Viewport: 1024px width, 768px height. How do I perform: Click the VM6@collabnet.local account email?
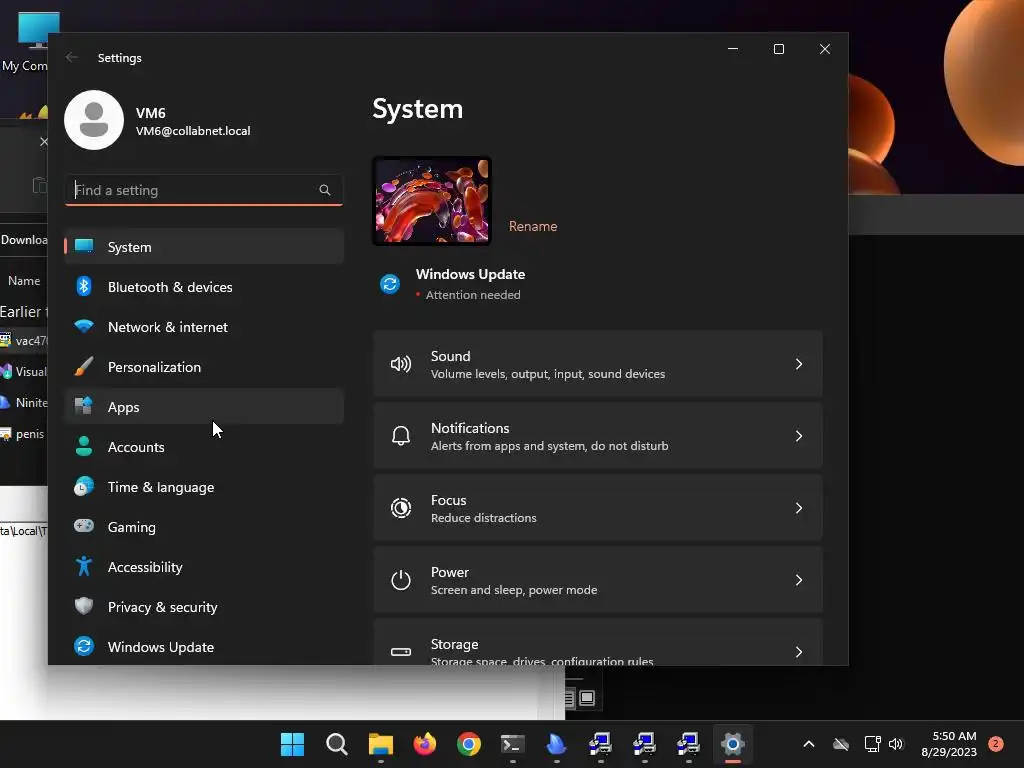193,131
